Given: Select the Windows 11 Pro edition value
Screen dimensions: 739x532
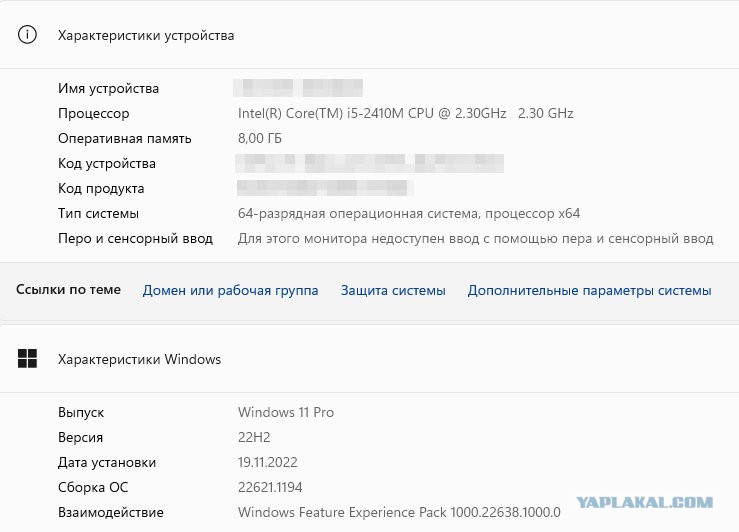Looking at the screenshot, I should tap(286, 412).
